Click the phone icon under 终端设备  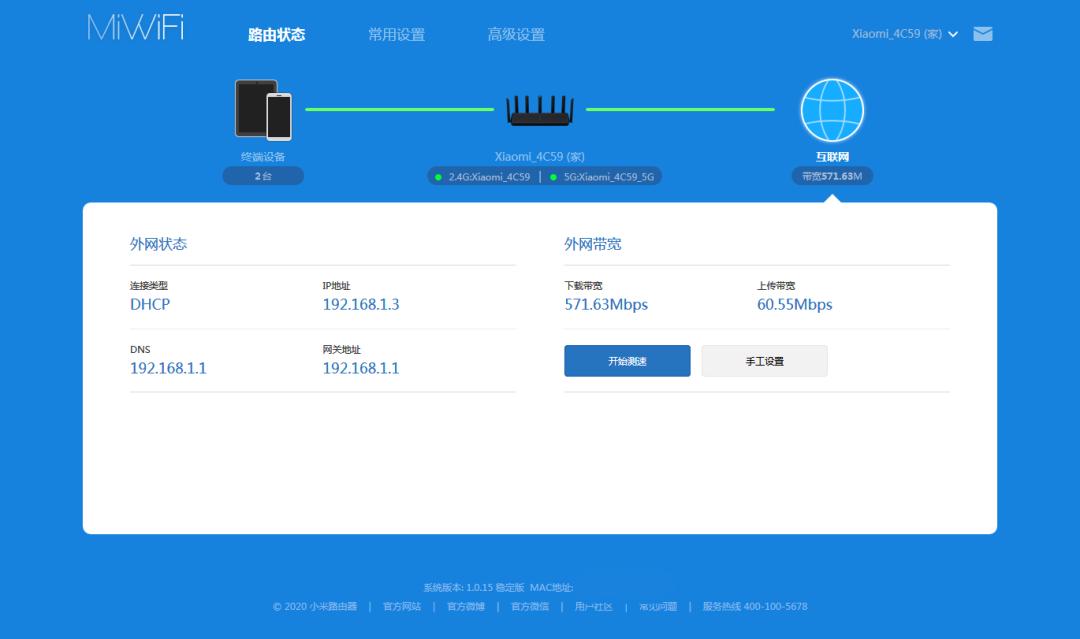(x=277, y=118)
